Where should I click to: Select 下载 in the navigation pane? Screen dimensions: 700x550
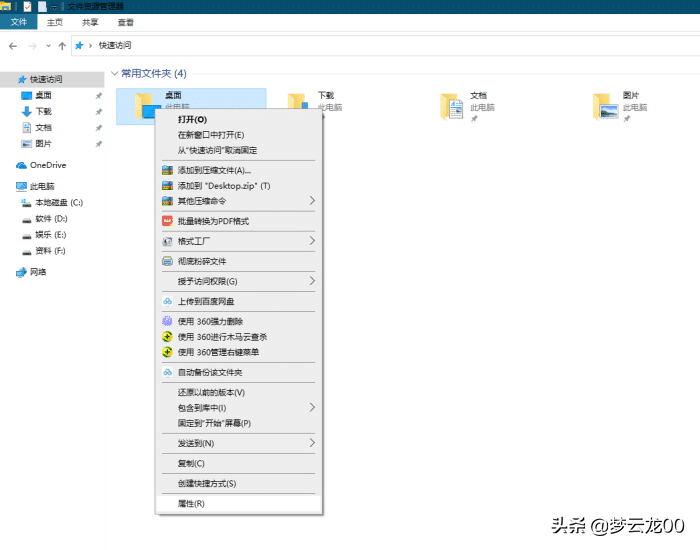click(43, 111)
